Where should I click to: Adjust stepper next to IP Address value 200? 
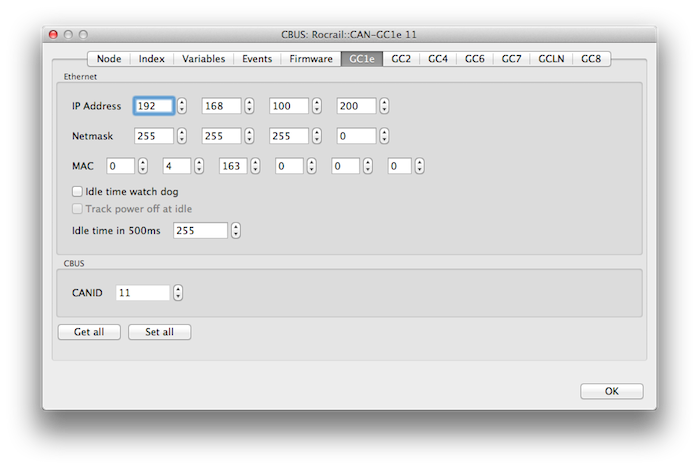(384, 106)
